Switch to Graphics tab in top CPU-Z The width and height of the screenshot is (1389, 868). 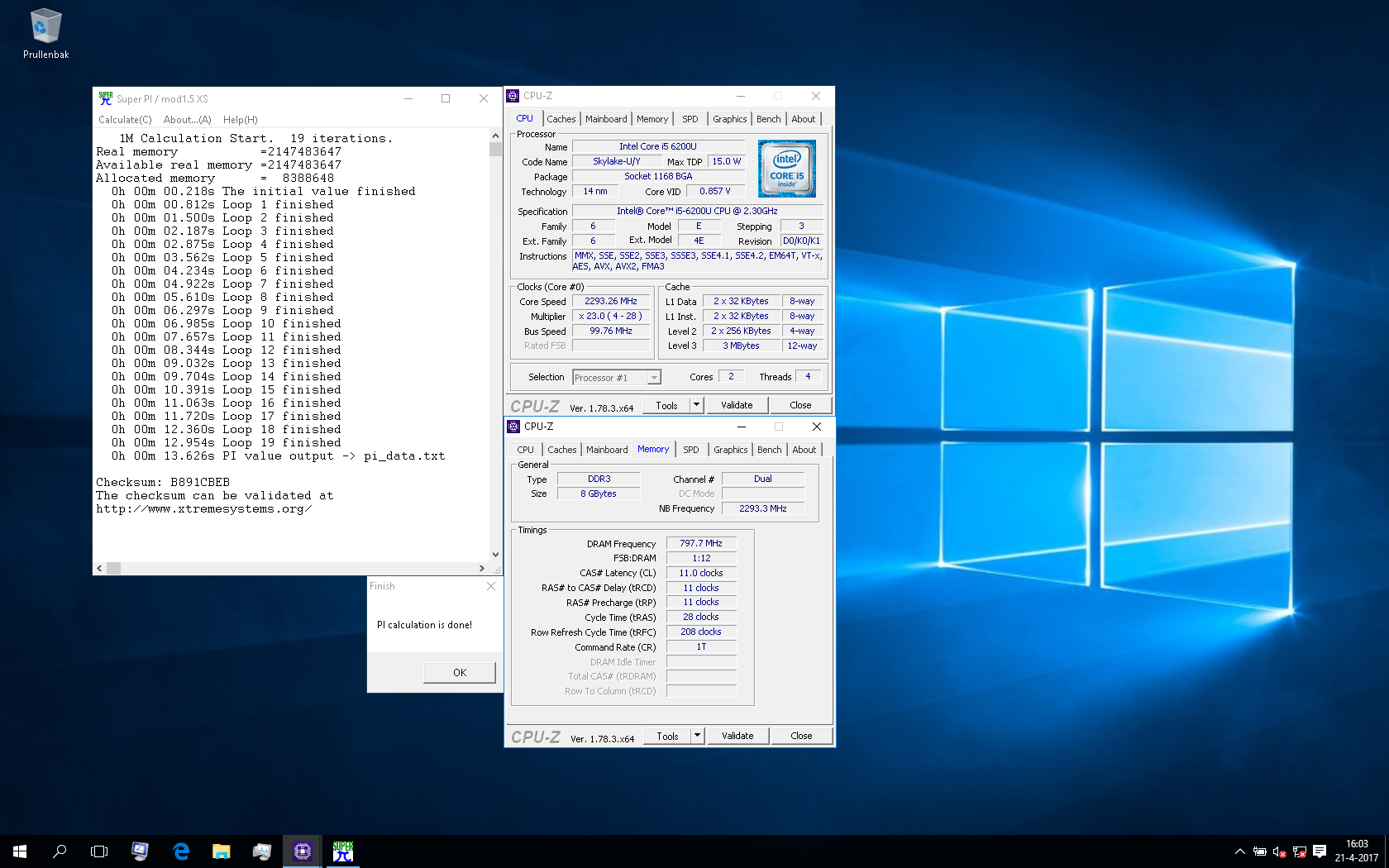click(730, 119)
